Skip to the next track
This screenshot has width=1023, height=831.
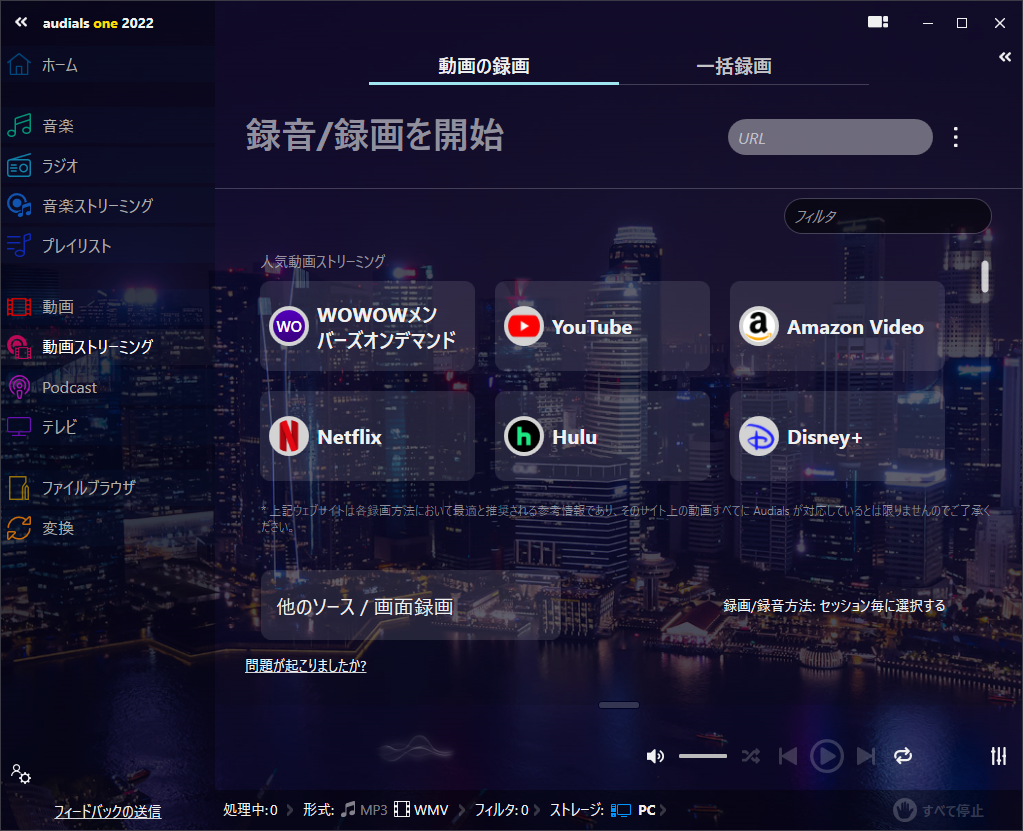[x=865, y=756]
